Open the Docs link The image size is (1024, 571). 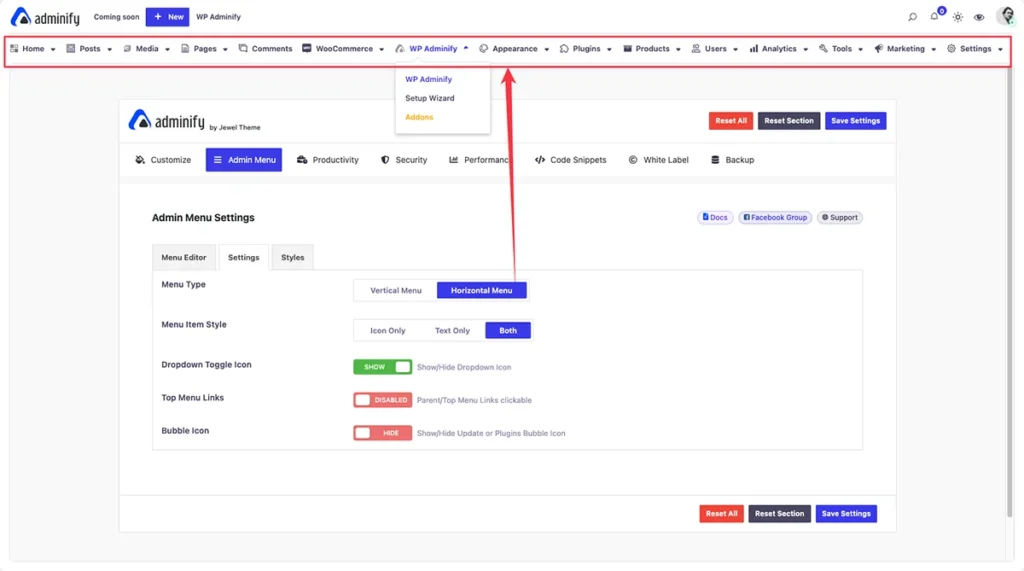(x=715, y=218)
